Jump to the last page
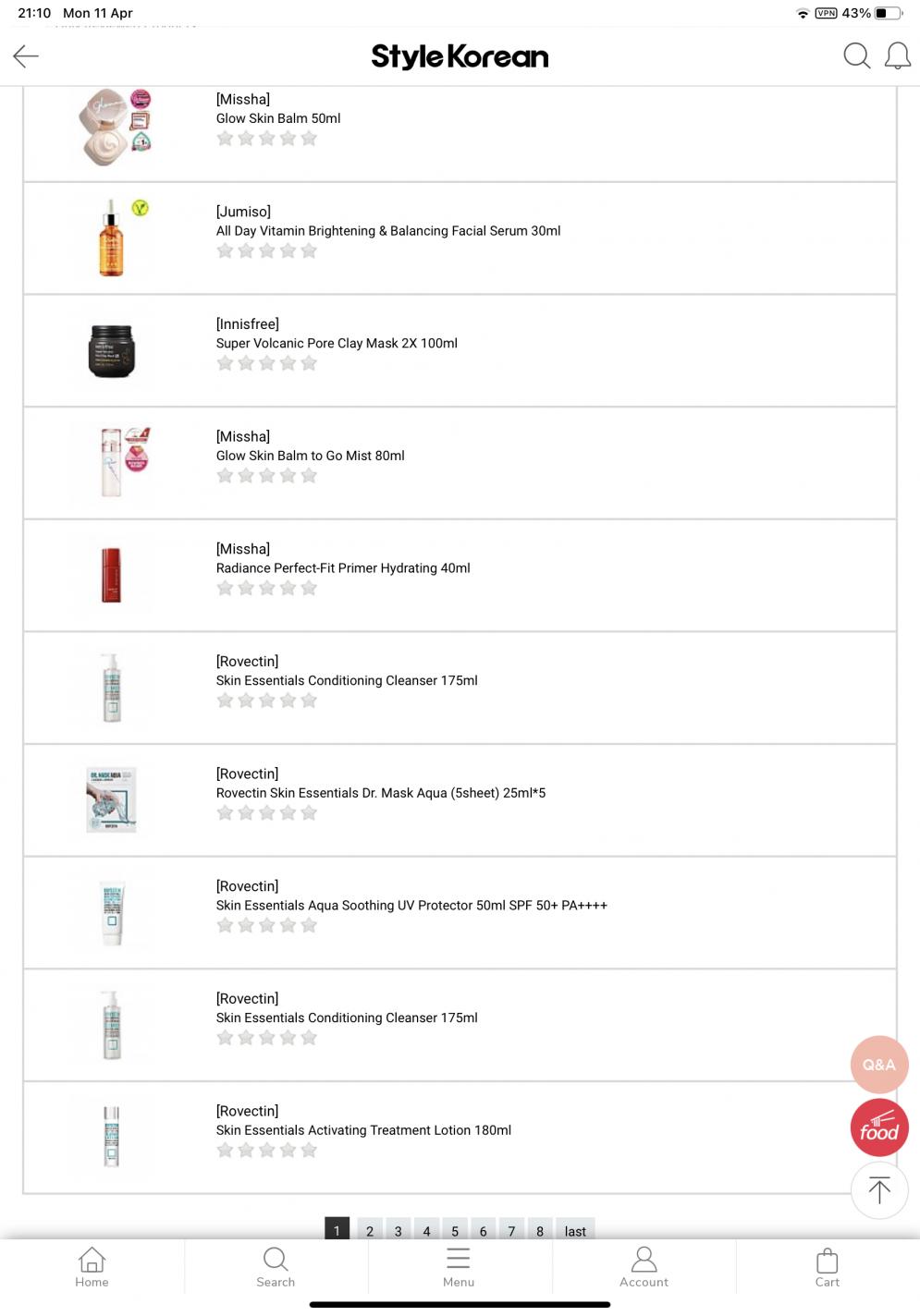The height and width of the screenshot is (1316, 920). (575, 1230)
